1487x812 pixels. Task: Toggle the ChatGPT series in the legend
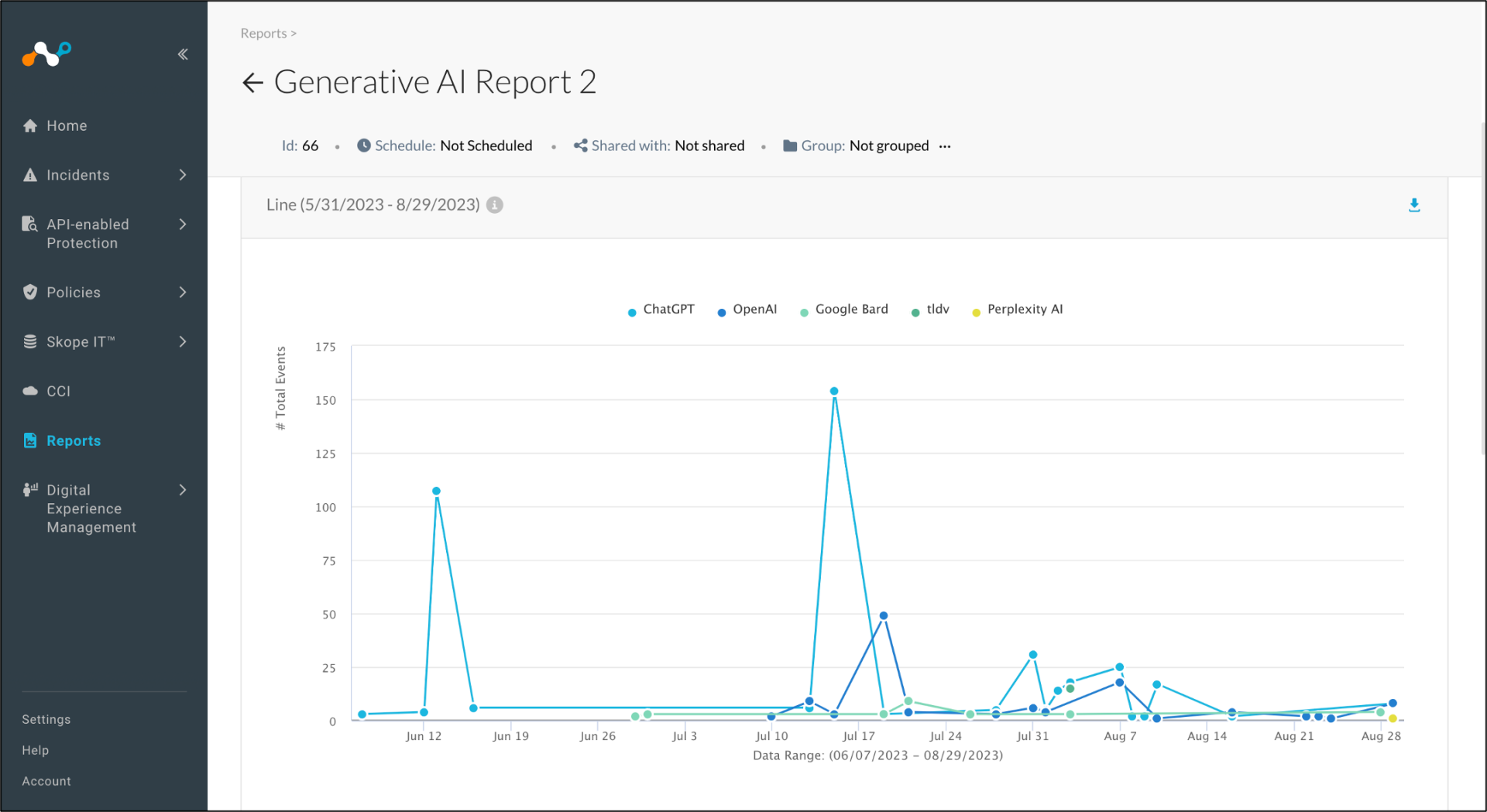pyautogui.click(x=661, y=309)
